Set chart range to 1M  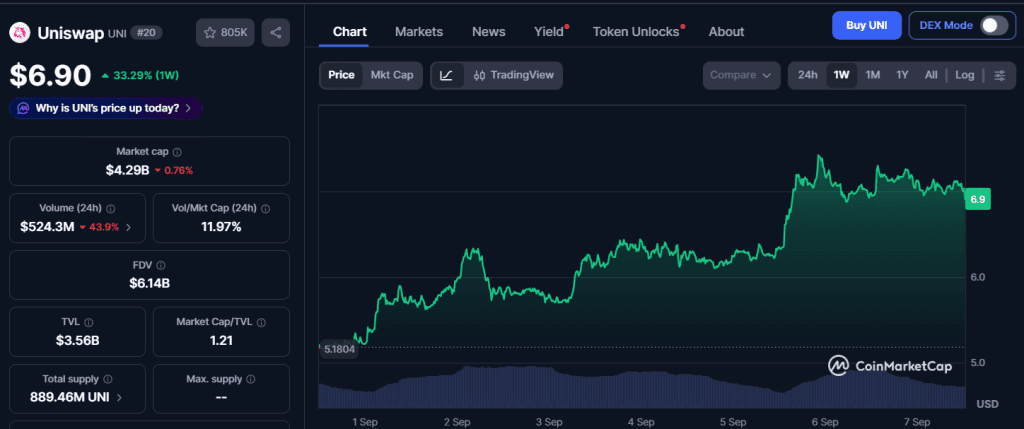point(872,75)
